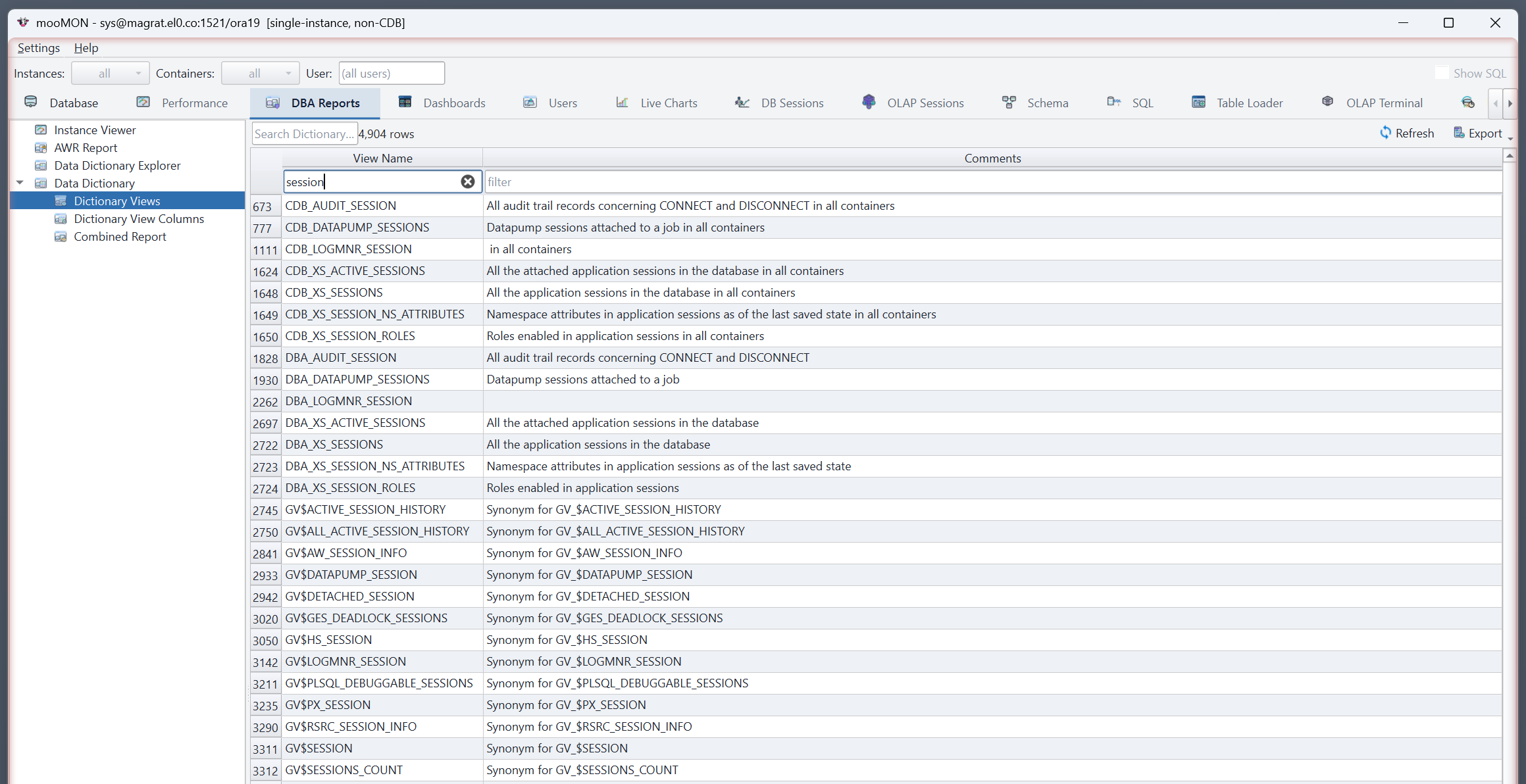Viewport: 1526px width, 784px height.
Task: Select the CDB_XS_SESSION_ROLES row
Action: 876,336
